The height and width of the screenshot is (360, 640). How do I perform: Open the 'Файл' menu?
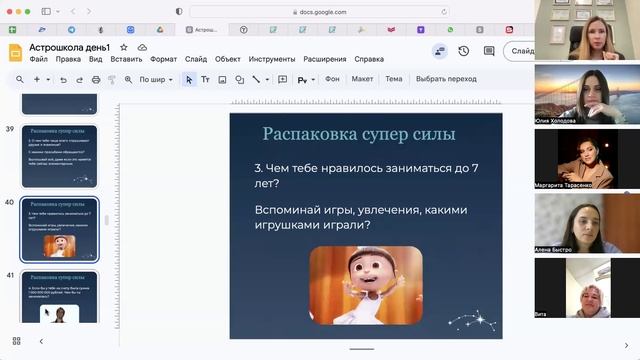[38, 59]
